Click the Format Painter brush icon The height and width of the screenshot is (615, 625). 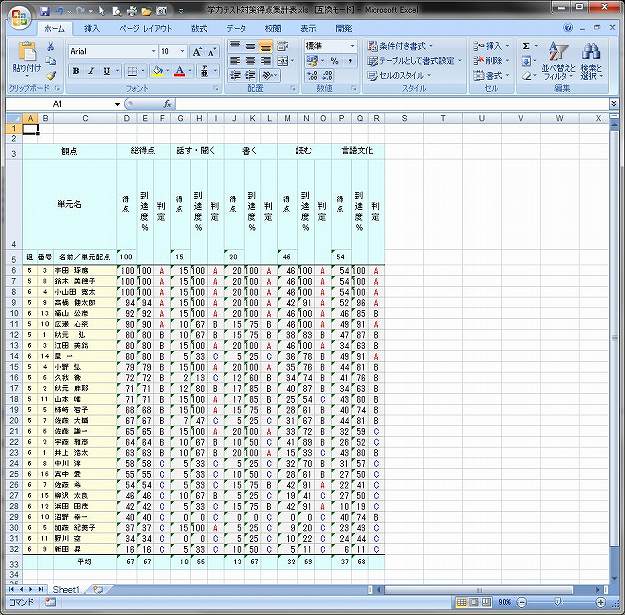coord(51,74)
